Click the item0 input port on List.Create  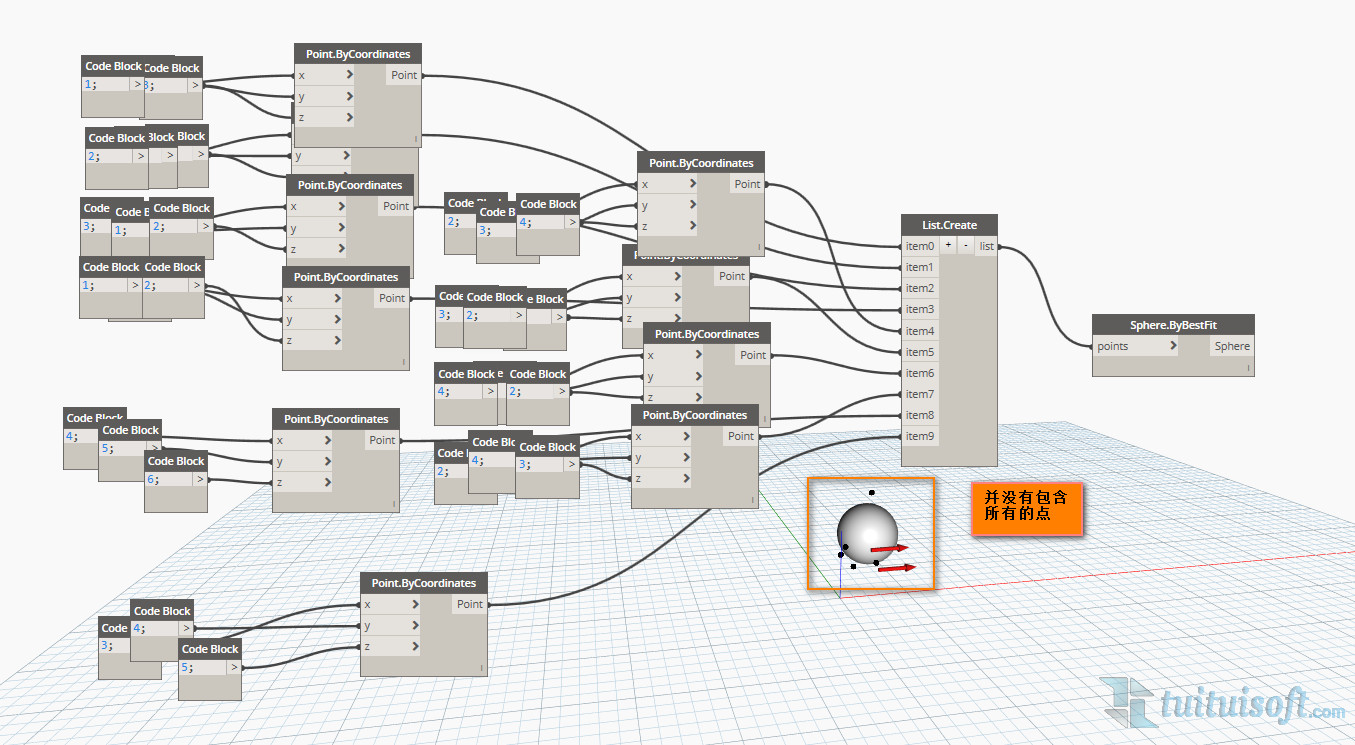tap(919, 246)
